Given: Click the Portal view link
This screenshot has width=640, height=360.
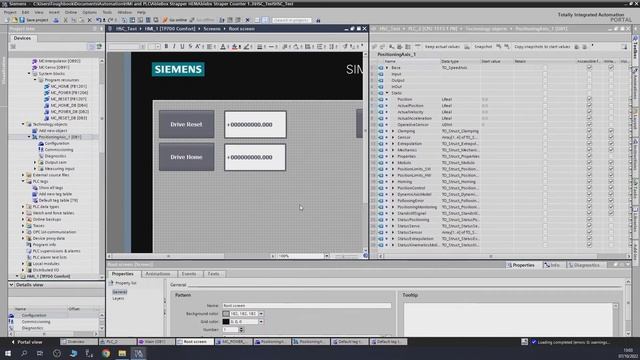Looking at the screenshot, I should pos(27,342).
